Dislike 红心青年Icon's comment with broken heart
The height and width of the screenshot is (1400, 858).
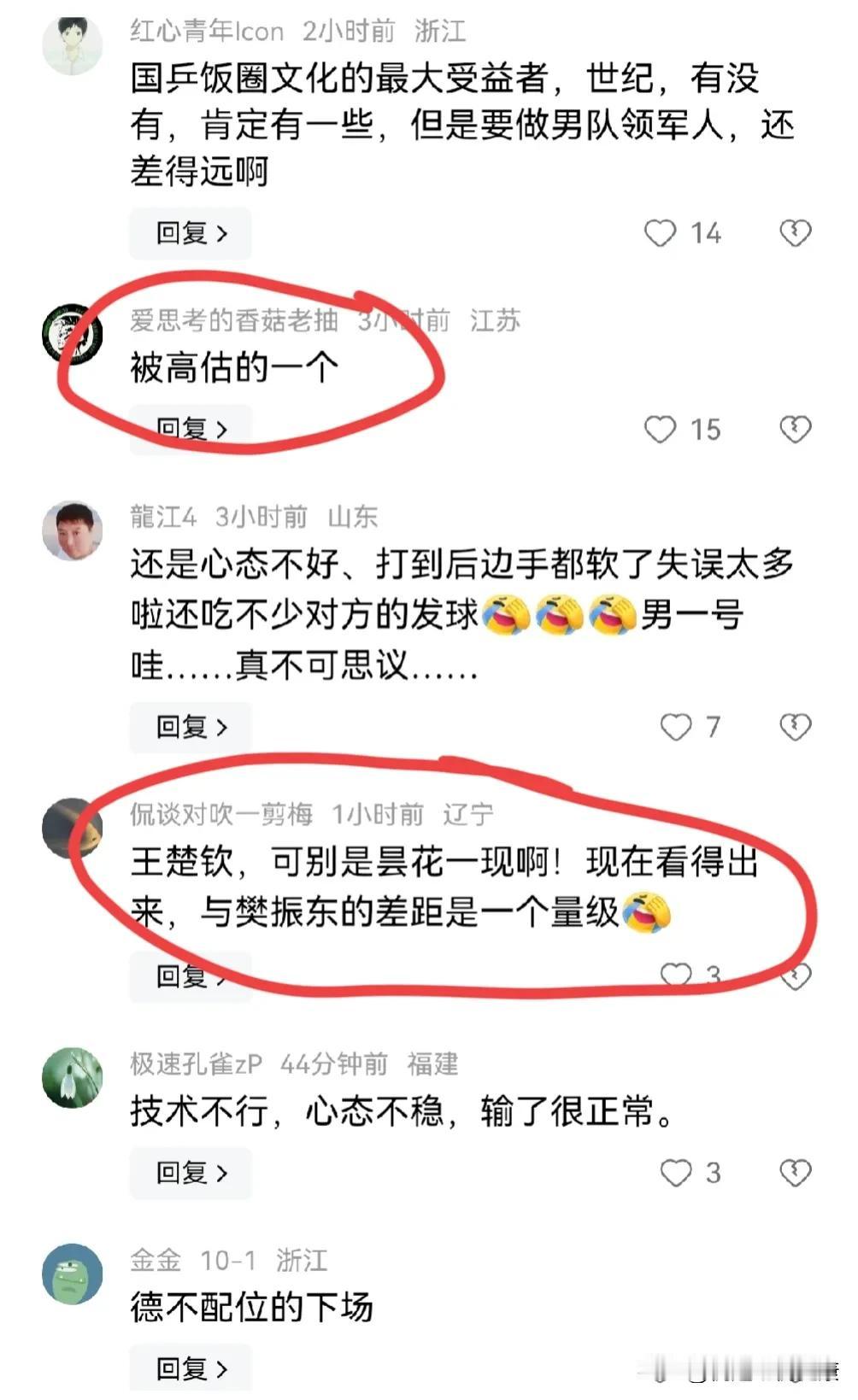point(795,233)
